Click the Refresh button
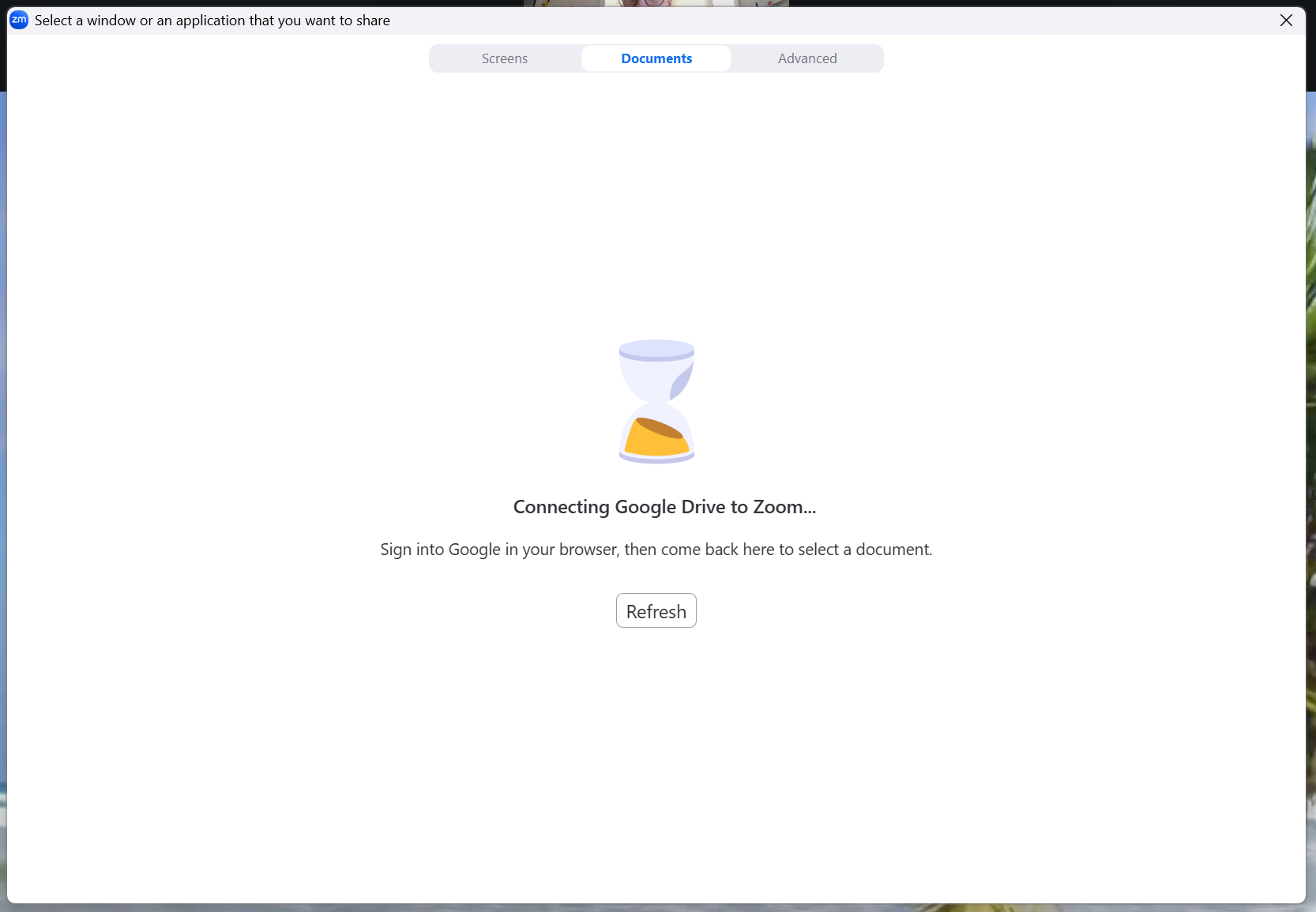The width and height of the screenshot is (1316, 912). point(656,610)
